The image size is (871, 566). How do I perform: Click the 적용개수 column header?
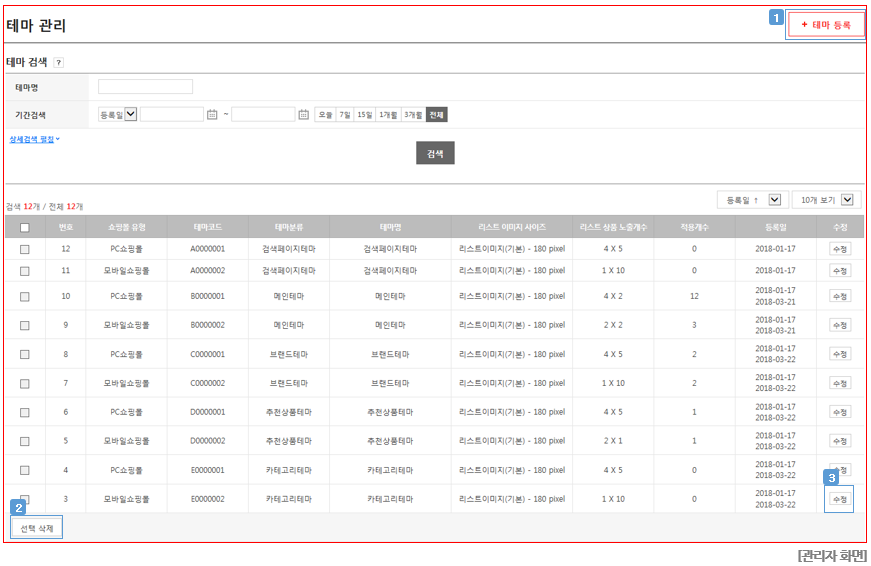coord(694,227)
